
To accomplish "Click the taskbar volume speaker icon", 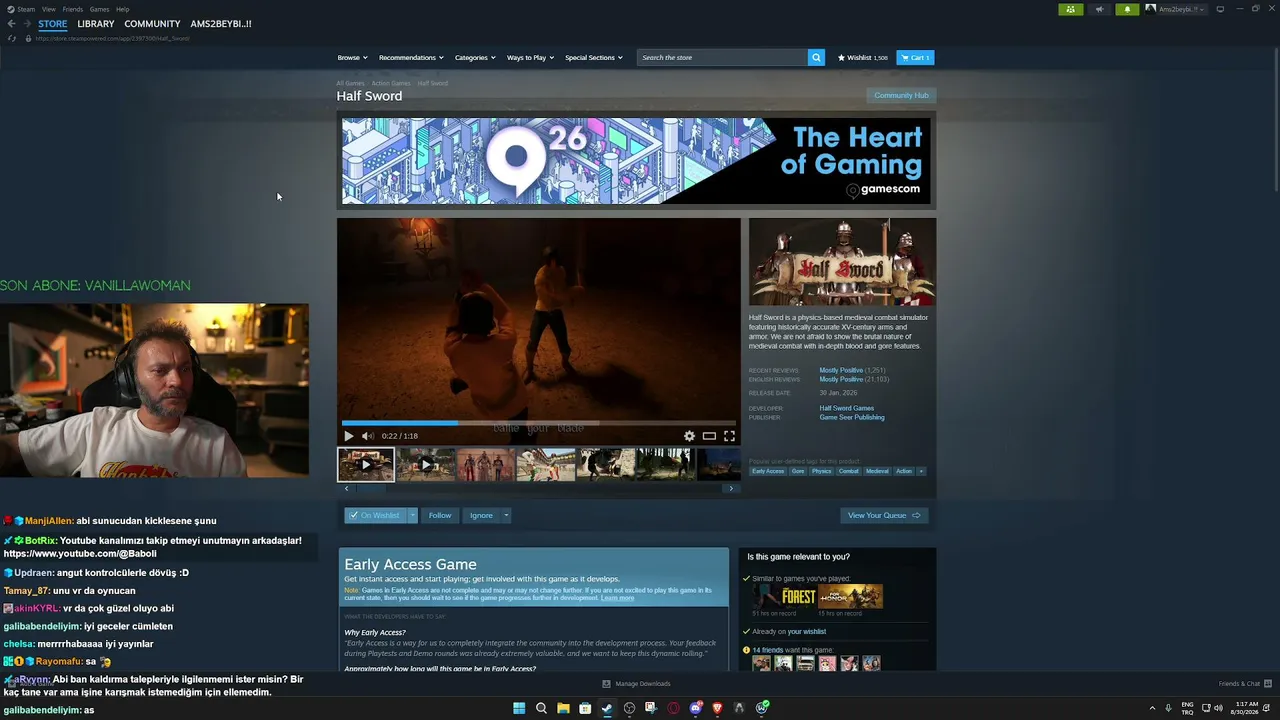I will (1218, 708).
